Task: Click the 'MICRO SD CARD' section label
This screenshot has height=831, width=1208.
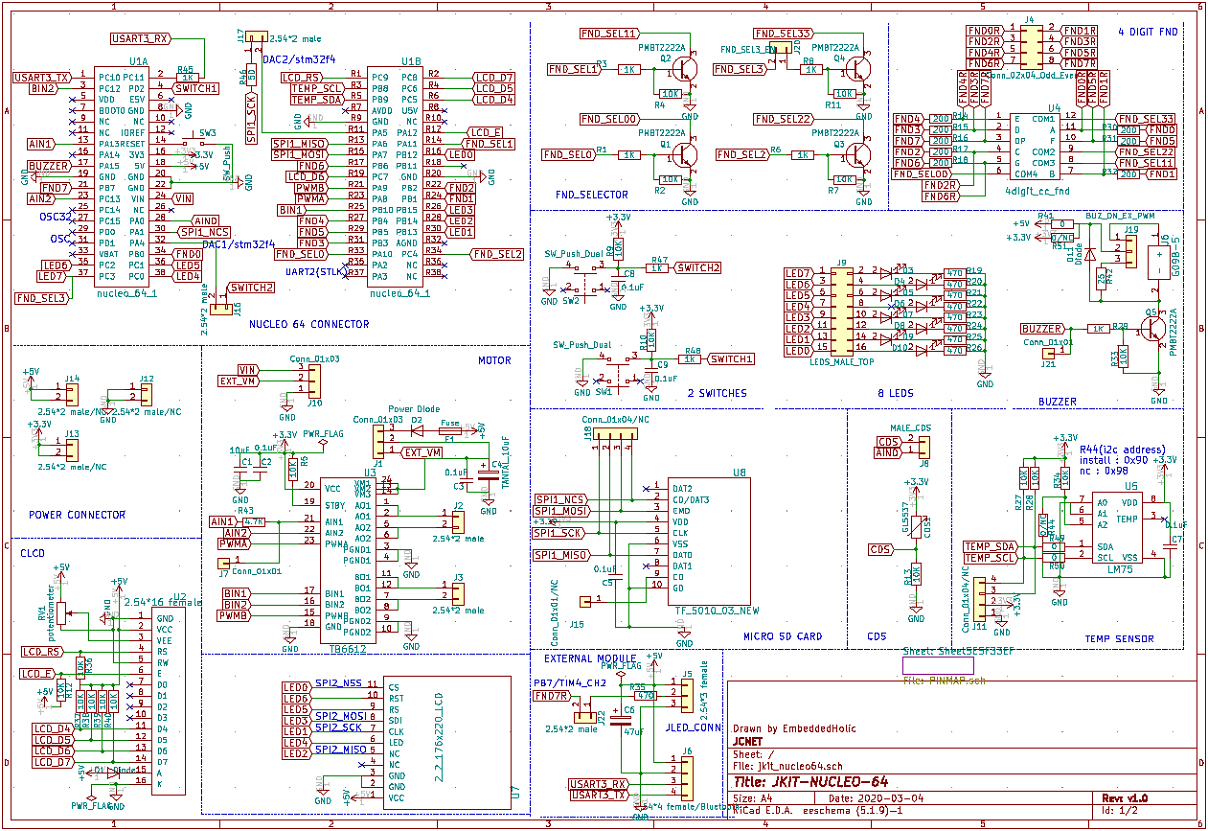Action: tap(782, 636)
